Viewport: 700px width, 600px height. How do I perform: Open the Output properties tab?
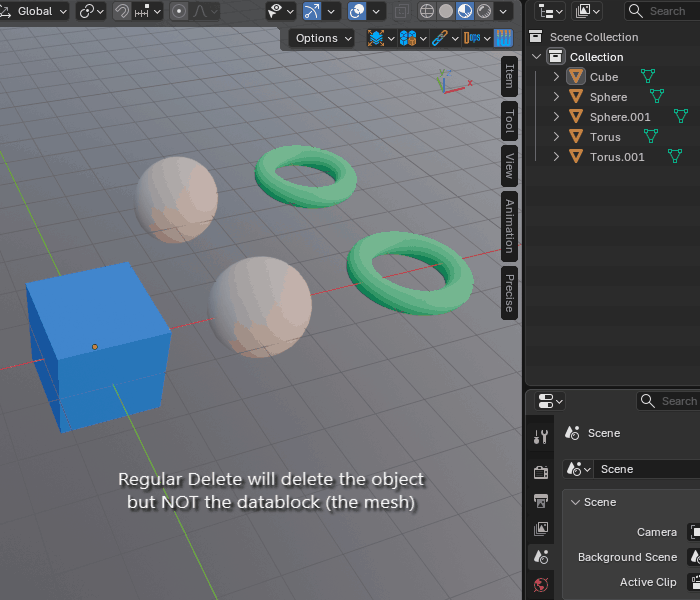(541, 500)
